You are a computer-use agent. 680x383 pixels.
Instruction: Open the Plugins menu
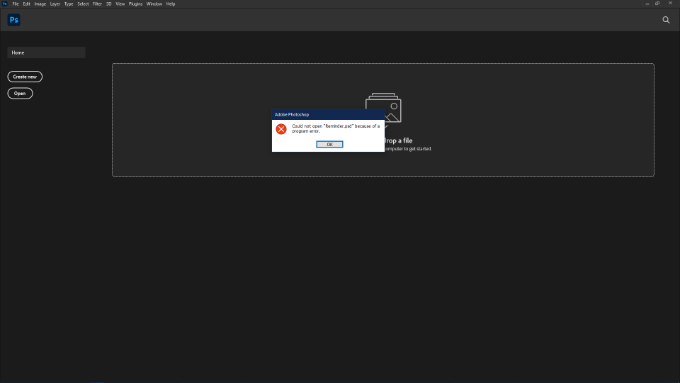click(x=135, y=4)
